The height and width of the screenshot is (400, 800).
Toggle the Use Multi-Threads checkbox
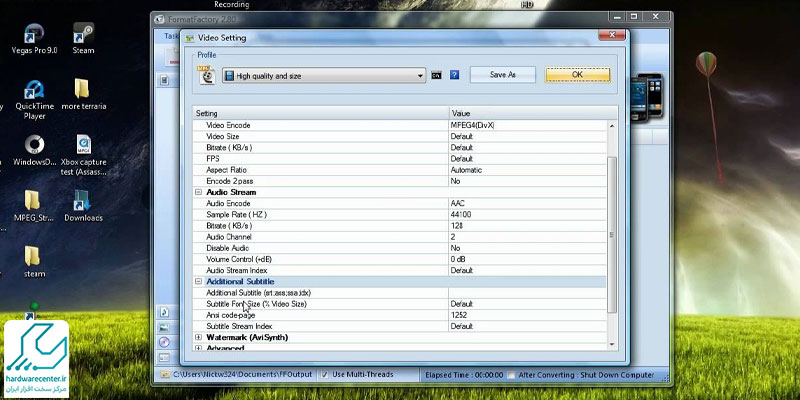(x=325, y=374)
